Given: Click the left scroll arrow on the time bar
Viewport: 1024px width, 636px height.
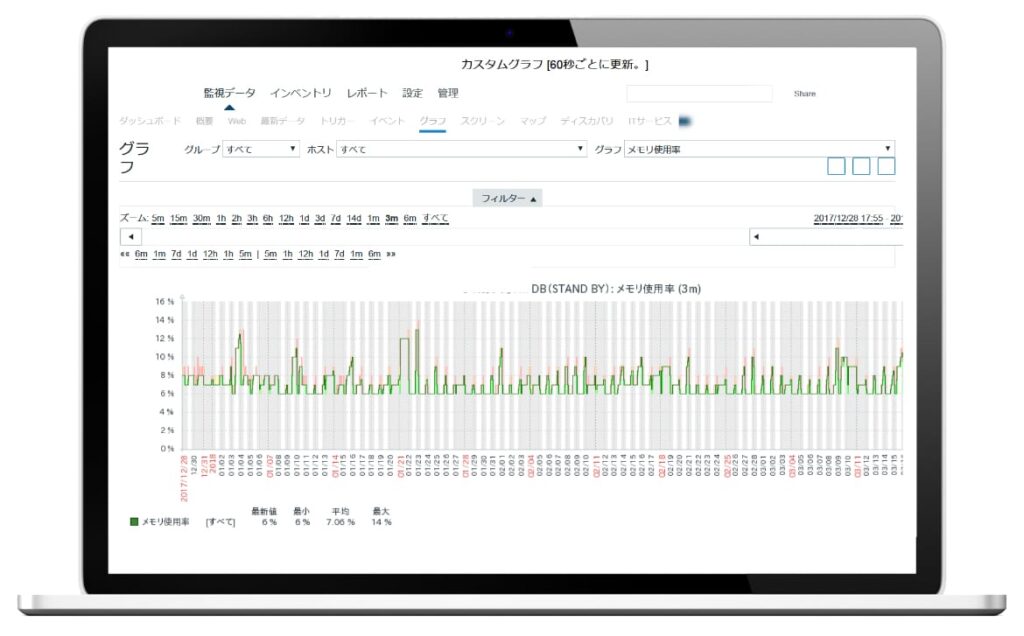Looking at the screenshot, I should pyautogui.click(x=130, y=237).
